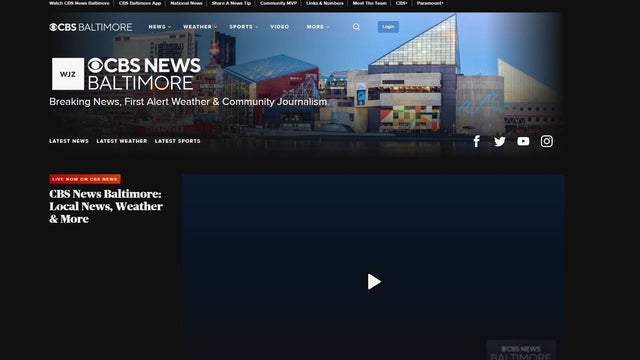Image resolution: width=640 pixels, height=360 pixels.
Task: Open CBS Baltimore Twitter icon
Action: [500, 141]
